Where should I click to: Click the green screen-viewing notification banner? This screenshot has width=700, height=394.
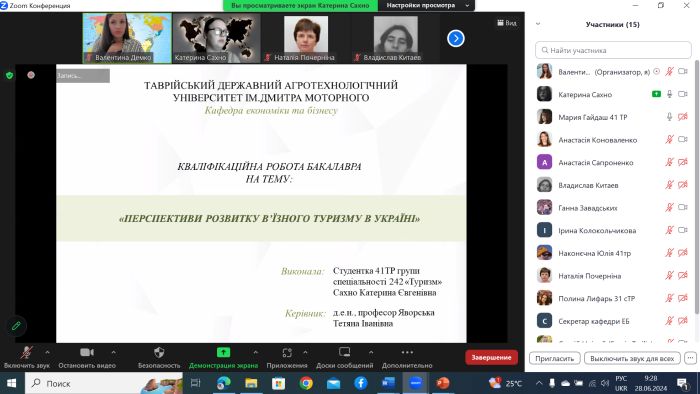[x=300, y=5]
